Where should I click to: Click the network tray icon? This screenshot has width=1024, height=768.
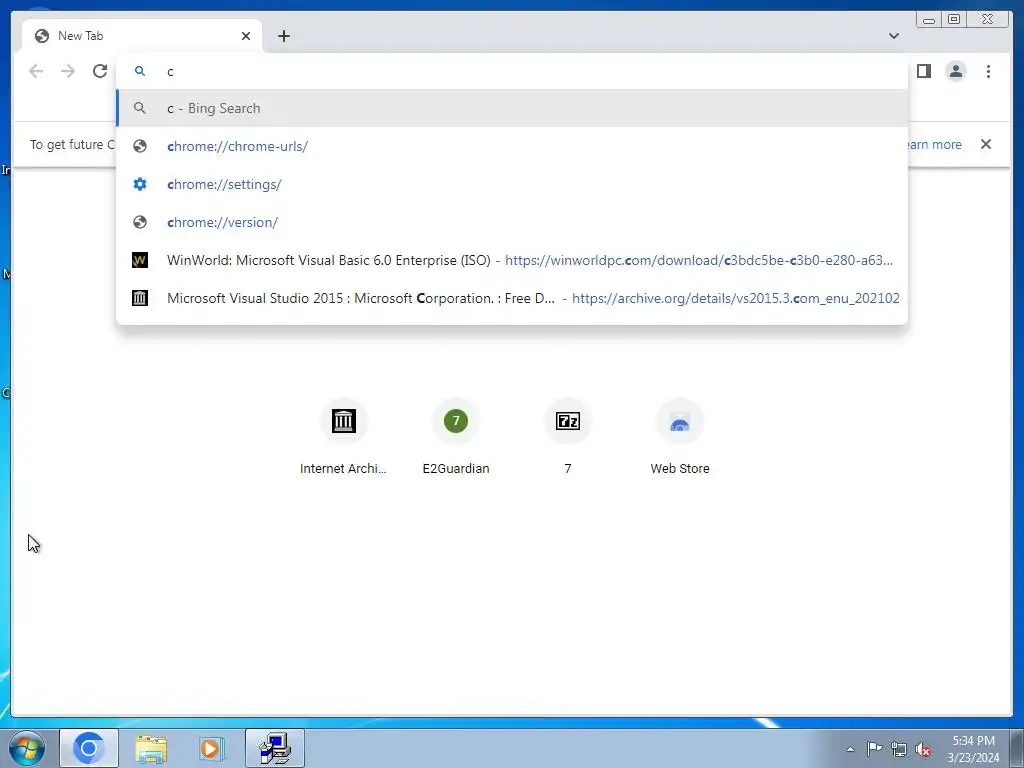[899, 749]
